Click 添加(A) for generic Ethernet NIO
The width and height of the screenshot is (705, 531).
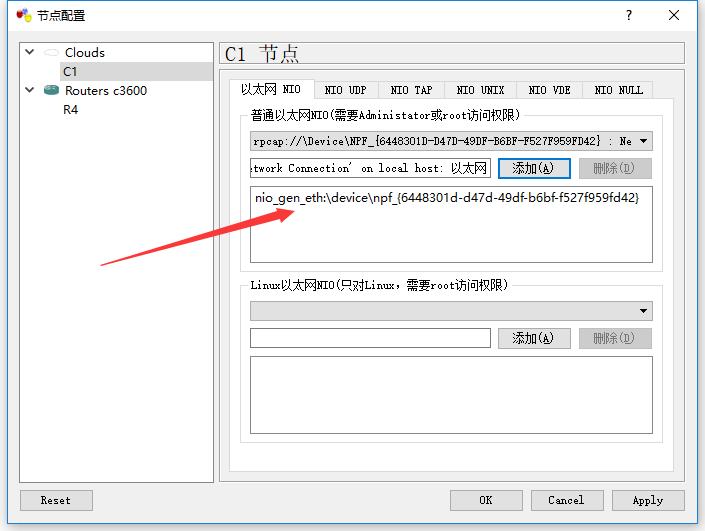click(x=534, y=168)
